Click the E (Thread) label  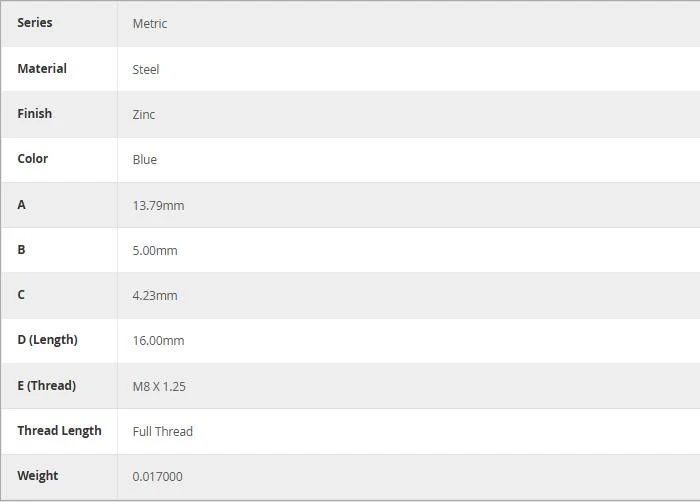click(46, 385)
